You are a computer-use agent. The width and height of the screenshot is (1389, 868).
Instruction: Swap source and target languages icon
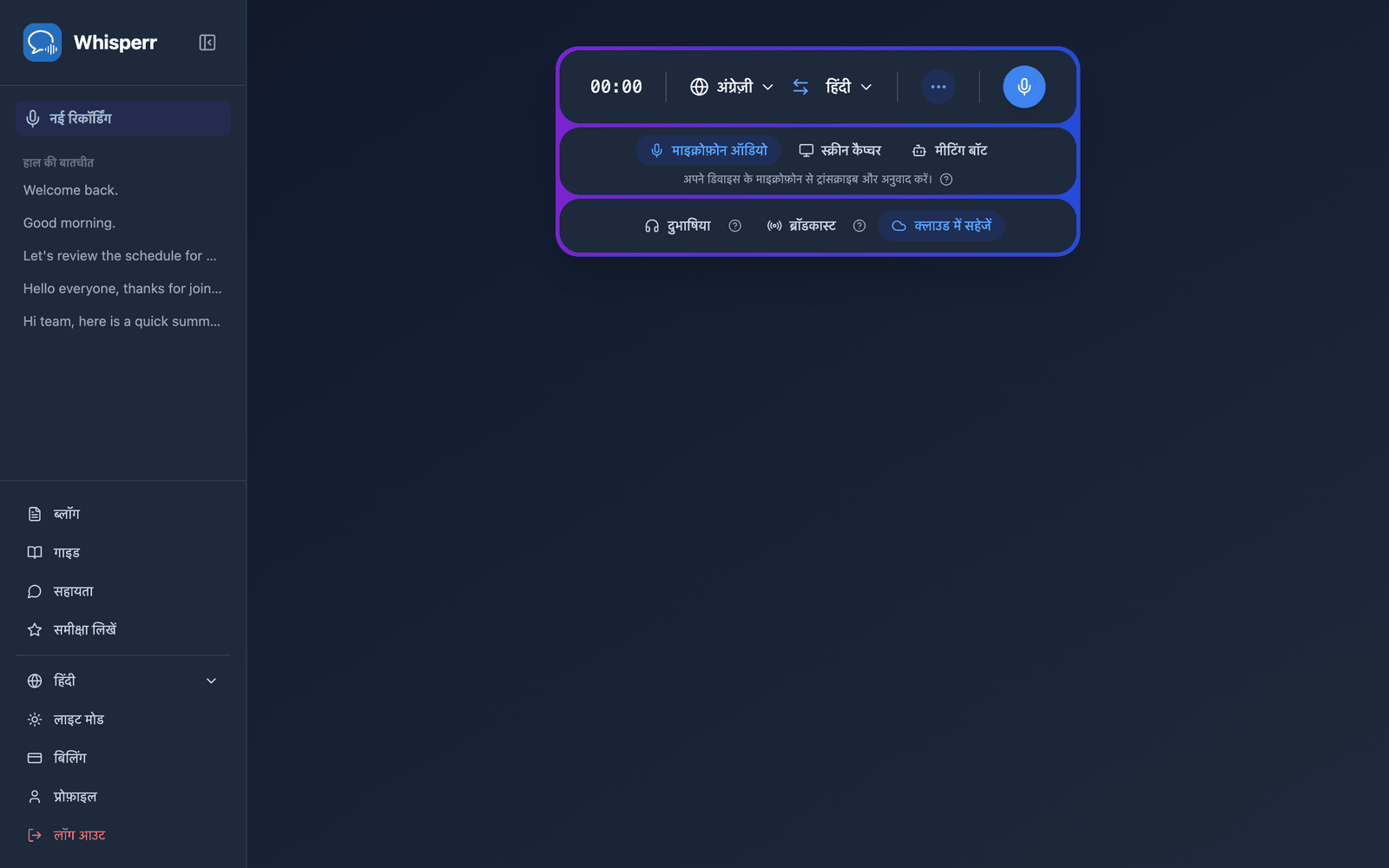pos(800,87)
